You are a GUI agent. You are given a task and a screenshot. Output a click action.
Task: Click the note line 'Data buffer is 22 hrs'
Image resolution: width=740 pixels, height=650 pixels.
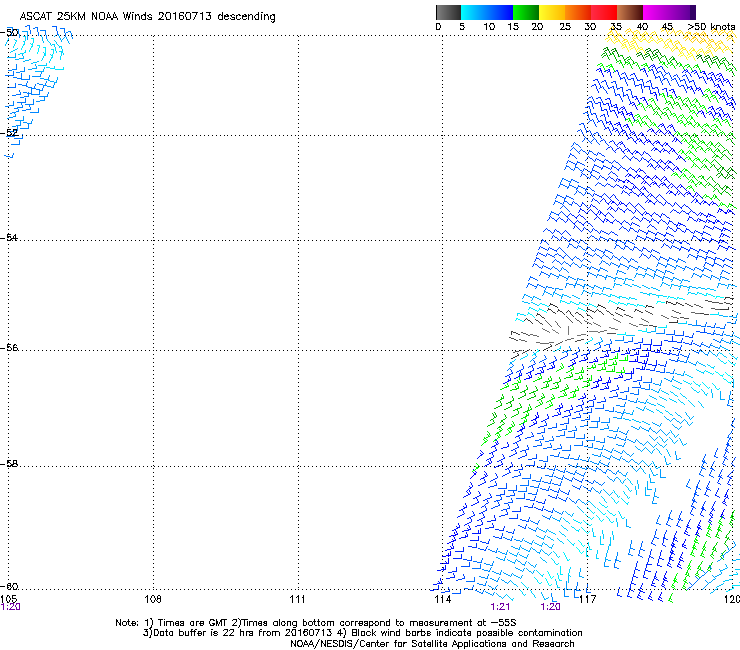362,633
